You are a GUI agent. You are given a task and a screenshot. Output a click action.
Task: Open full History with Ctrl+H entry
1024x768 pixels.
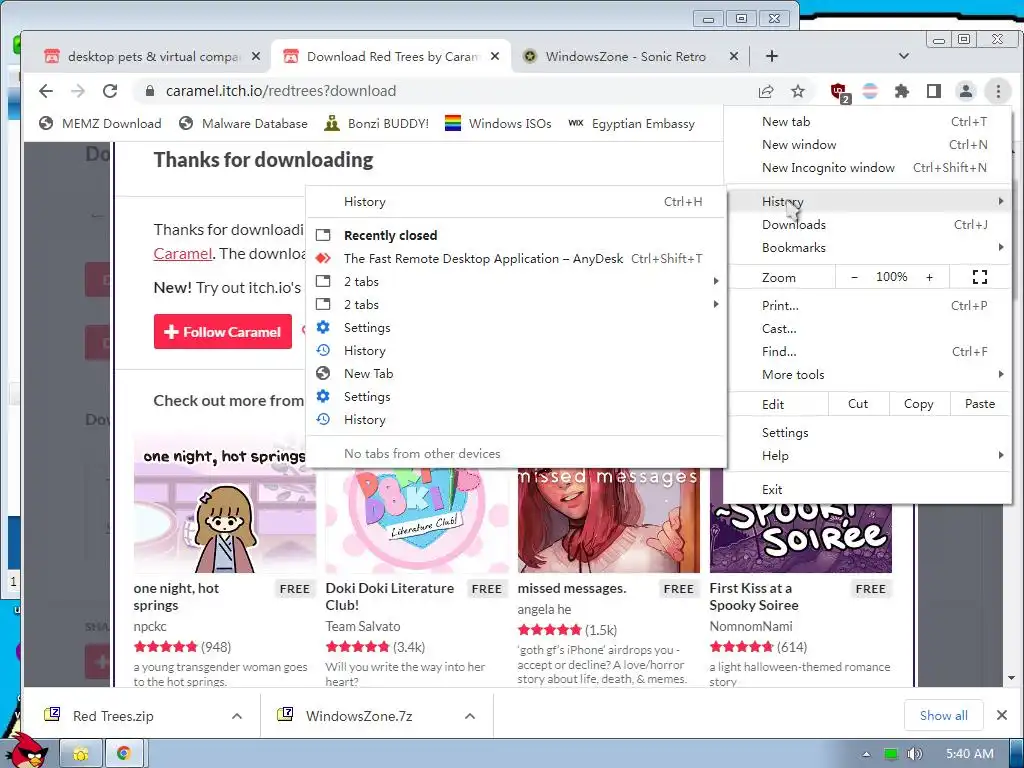[x=516, y=202]
